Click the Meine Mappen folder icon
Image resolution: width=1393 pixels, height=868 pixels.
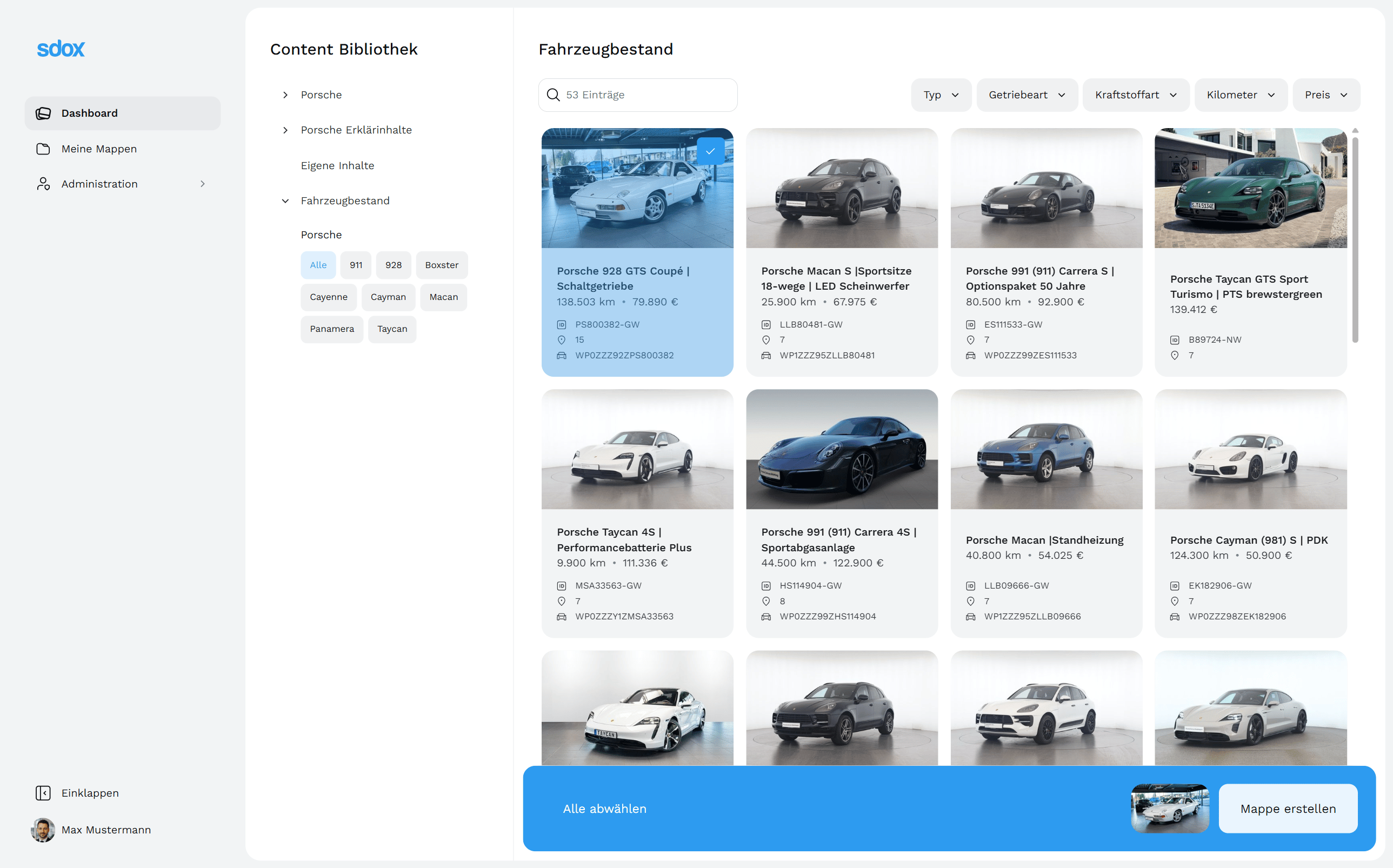[x=43, y=149]
